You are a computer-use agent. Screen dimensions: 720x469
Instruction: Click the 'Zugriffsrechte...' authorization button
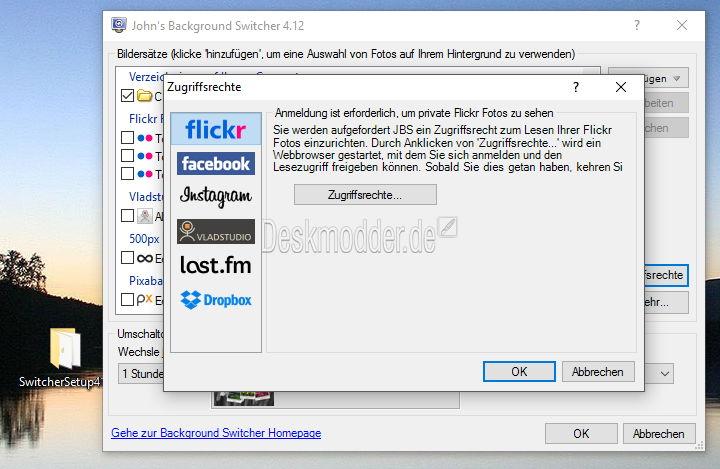coord(365,195)
